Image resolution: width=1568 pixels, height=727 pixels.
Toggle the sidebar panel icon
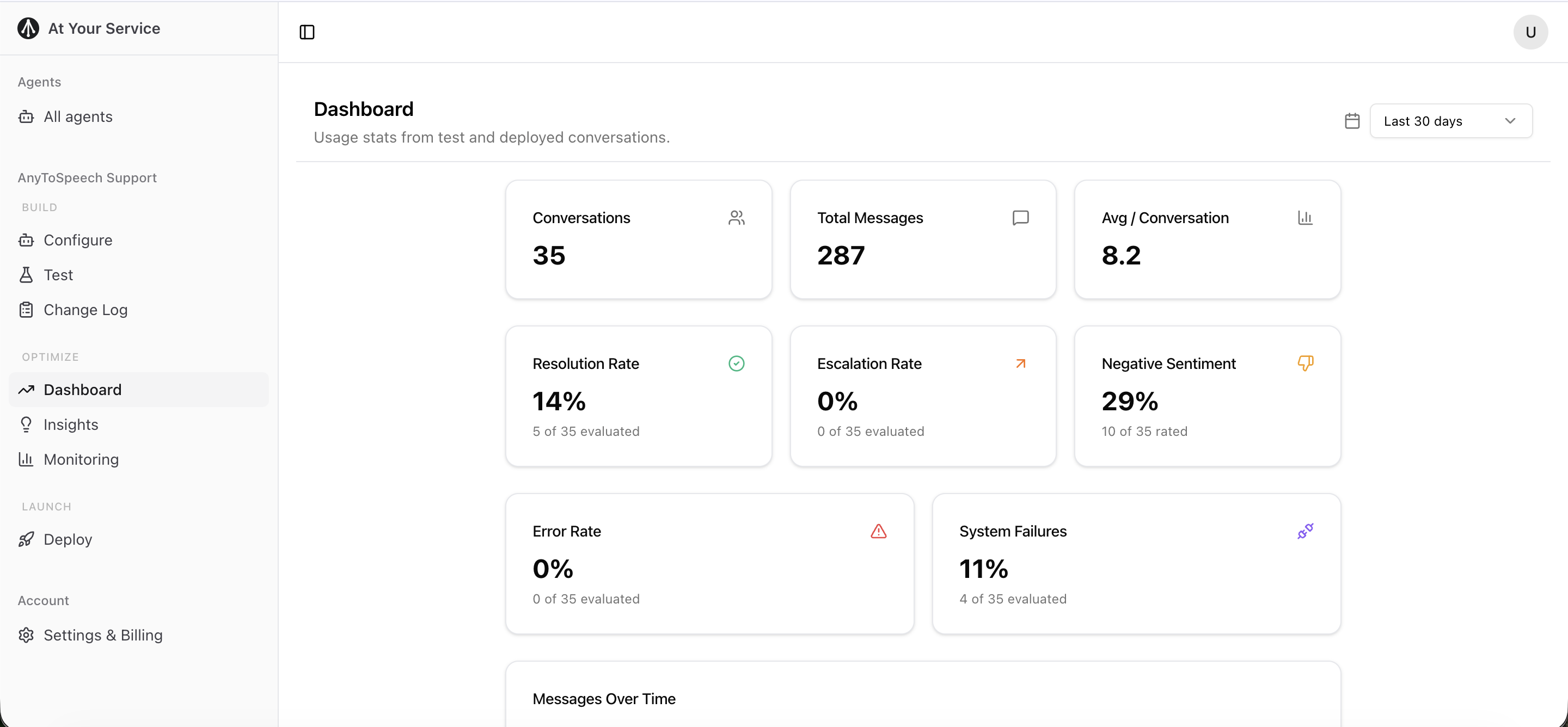tap(307, 32)
